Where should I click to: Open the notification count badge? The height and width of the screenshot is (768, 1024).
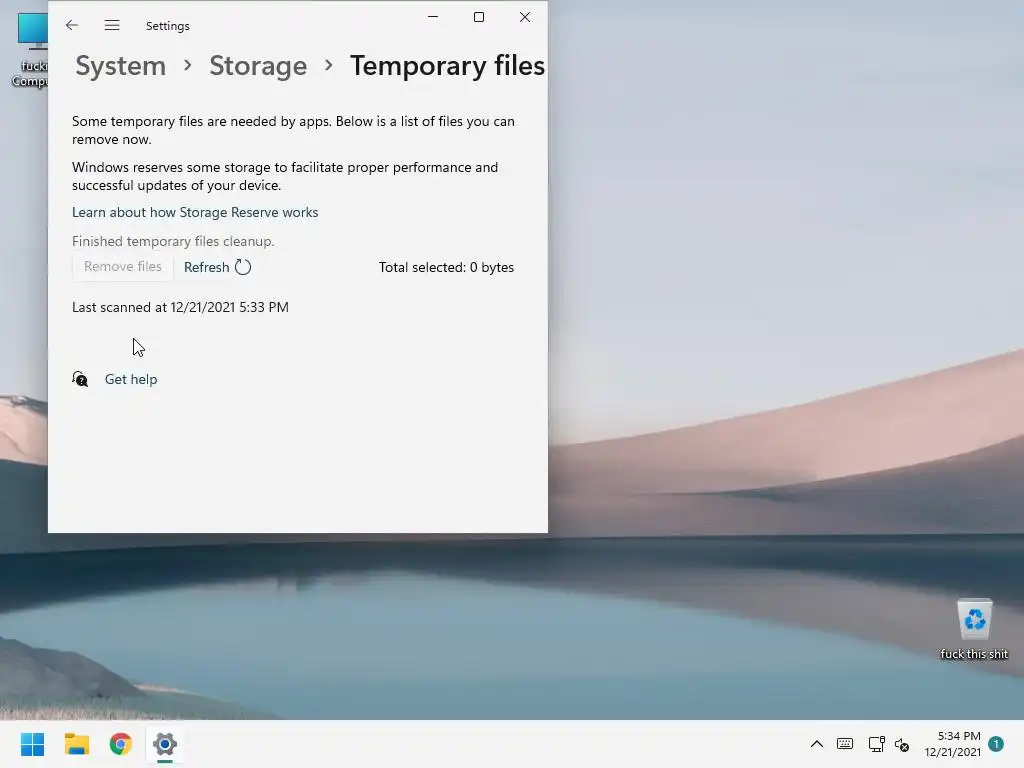pyautogui.click(x=996, y=744)
